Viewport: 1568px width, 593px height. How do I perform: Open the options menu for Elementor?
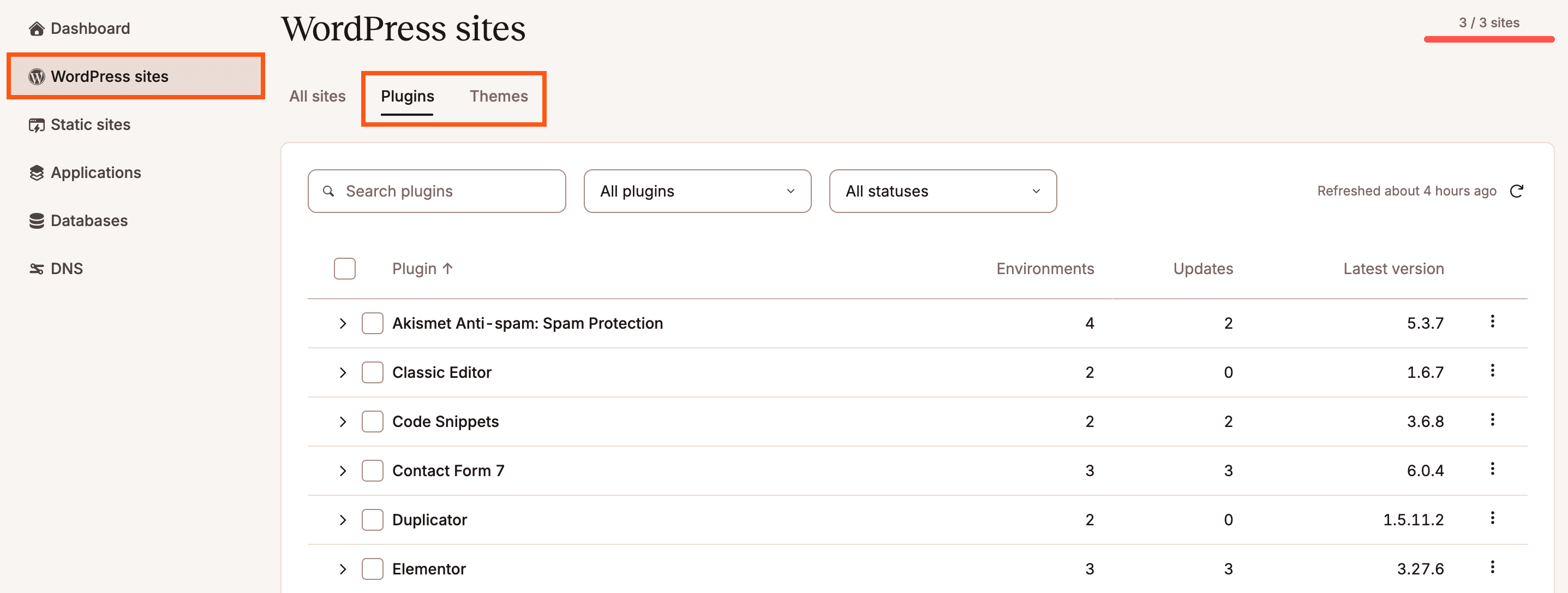1492,567
